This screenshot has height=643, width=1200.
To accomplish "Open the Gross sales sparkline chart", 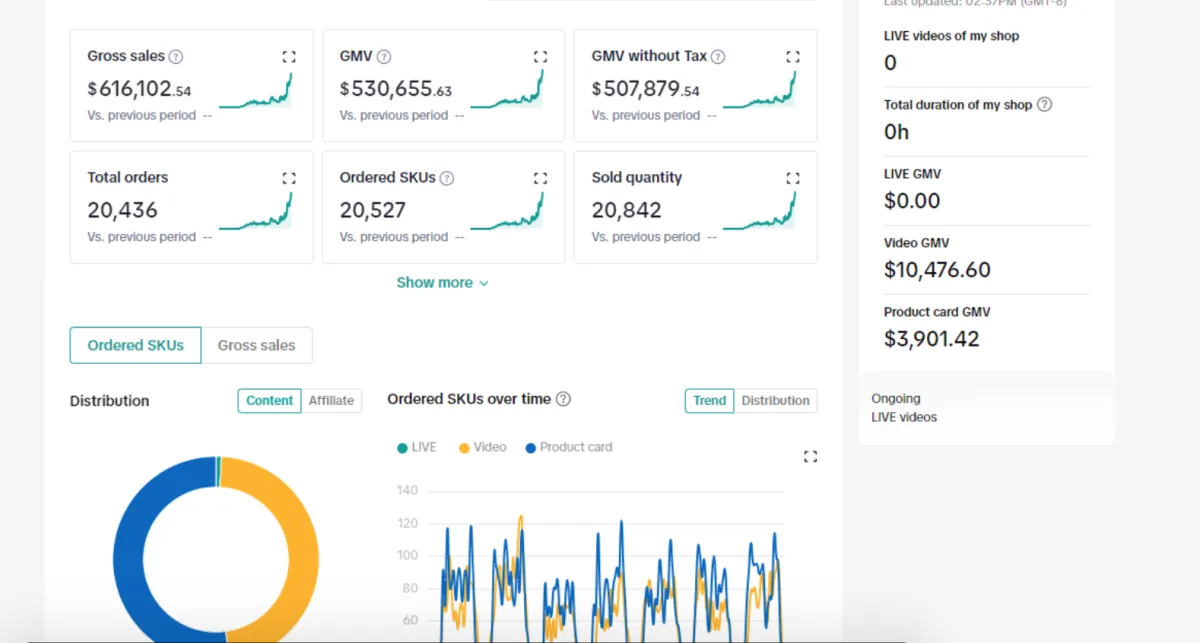I will [255, 90].
